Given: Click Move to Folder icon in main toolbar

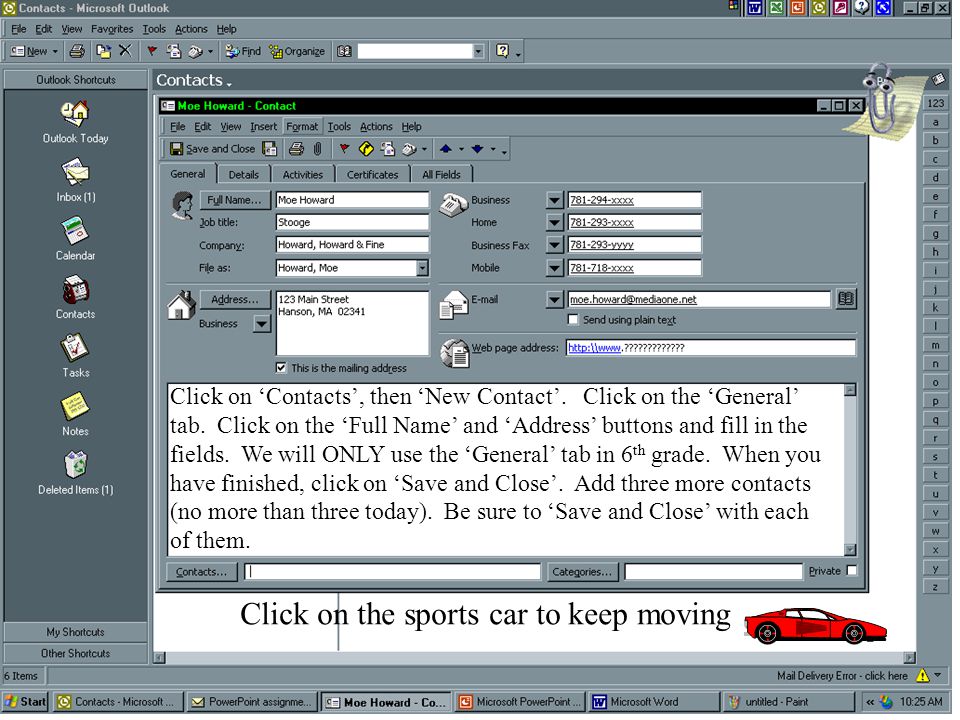Looking at the screenshot, I should point(103,51).
